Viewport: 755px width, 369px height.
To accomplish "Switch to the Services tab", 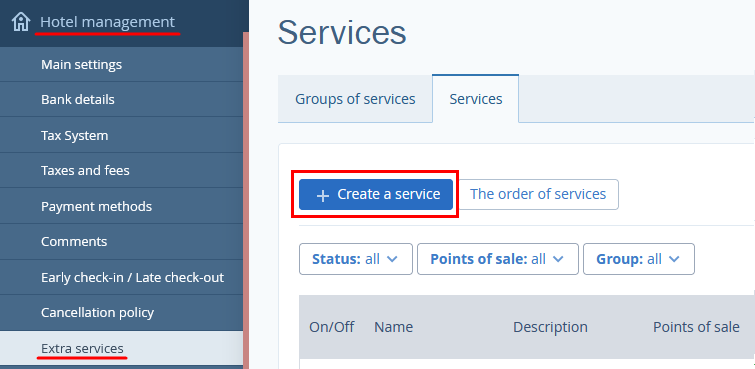I will point(476,99).
